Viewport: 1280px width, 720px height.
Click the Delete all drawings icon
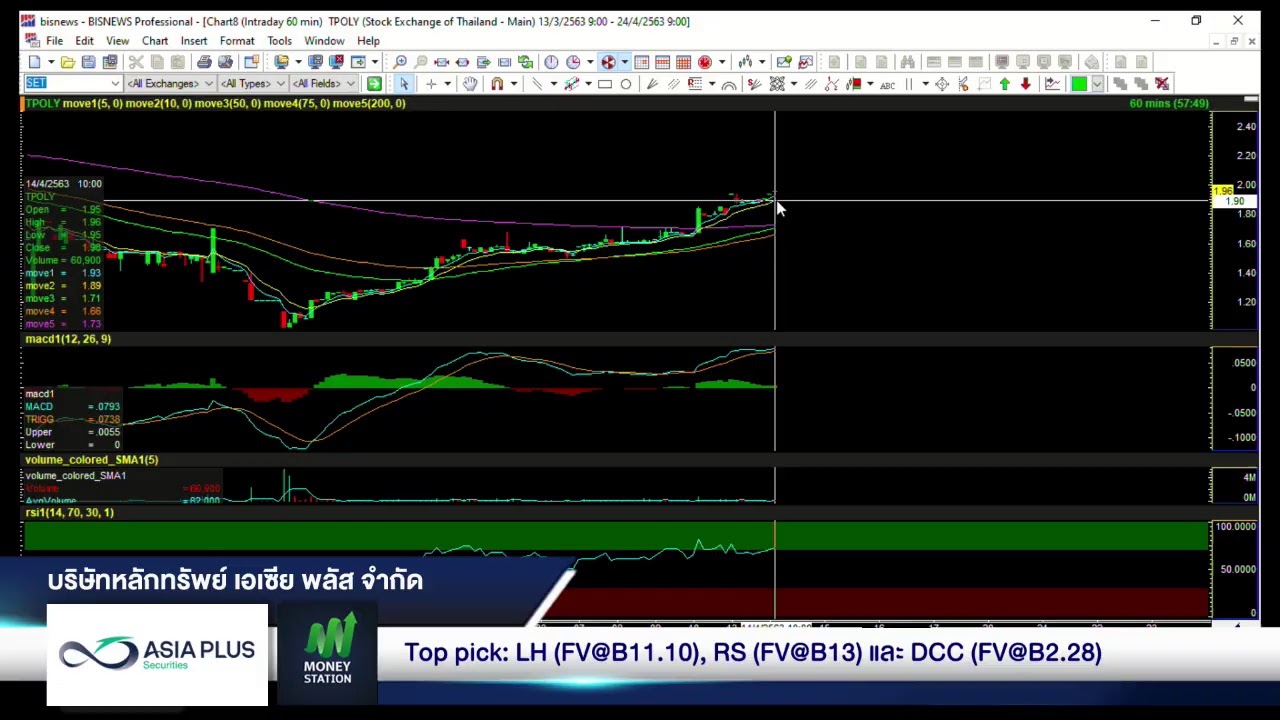[1162, 84]
